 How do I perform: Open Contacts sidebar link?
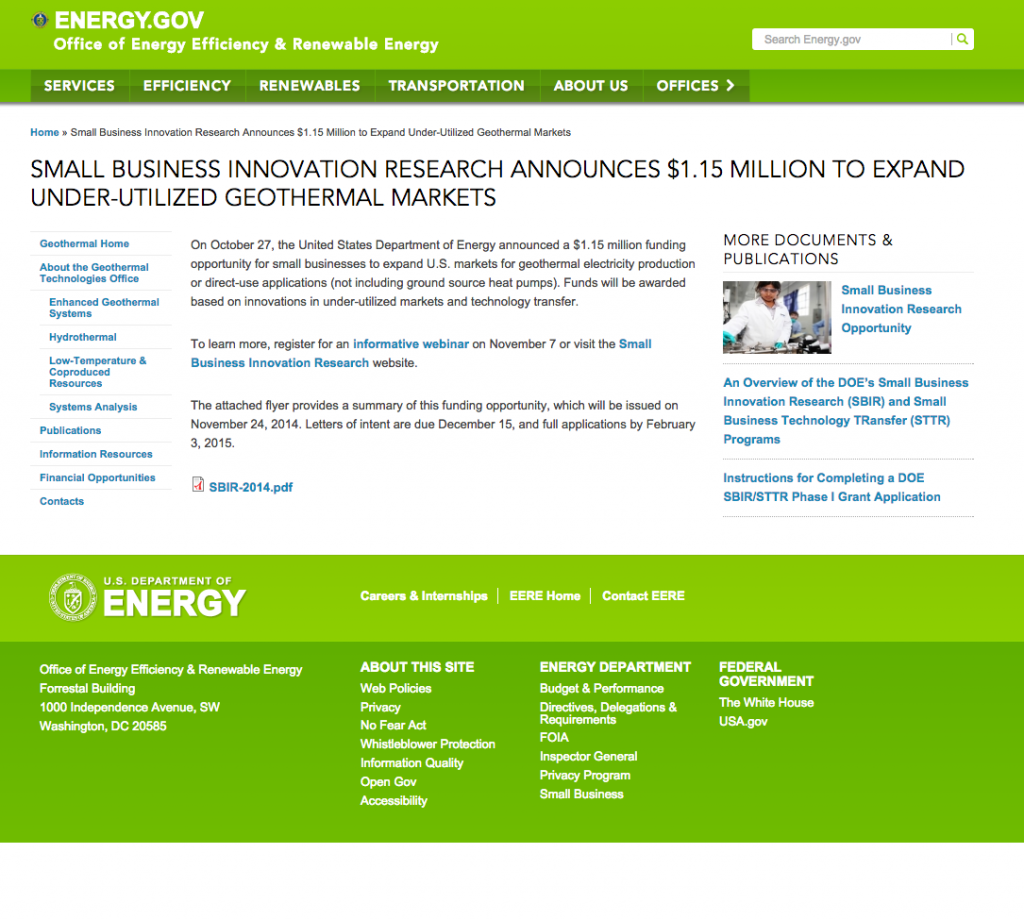coord(62,501)
